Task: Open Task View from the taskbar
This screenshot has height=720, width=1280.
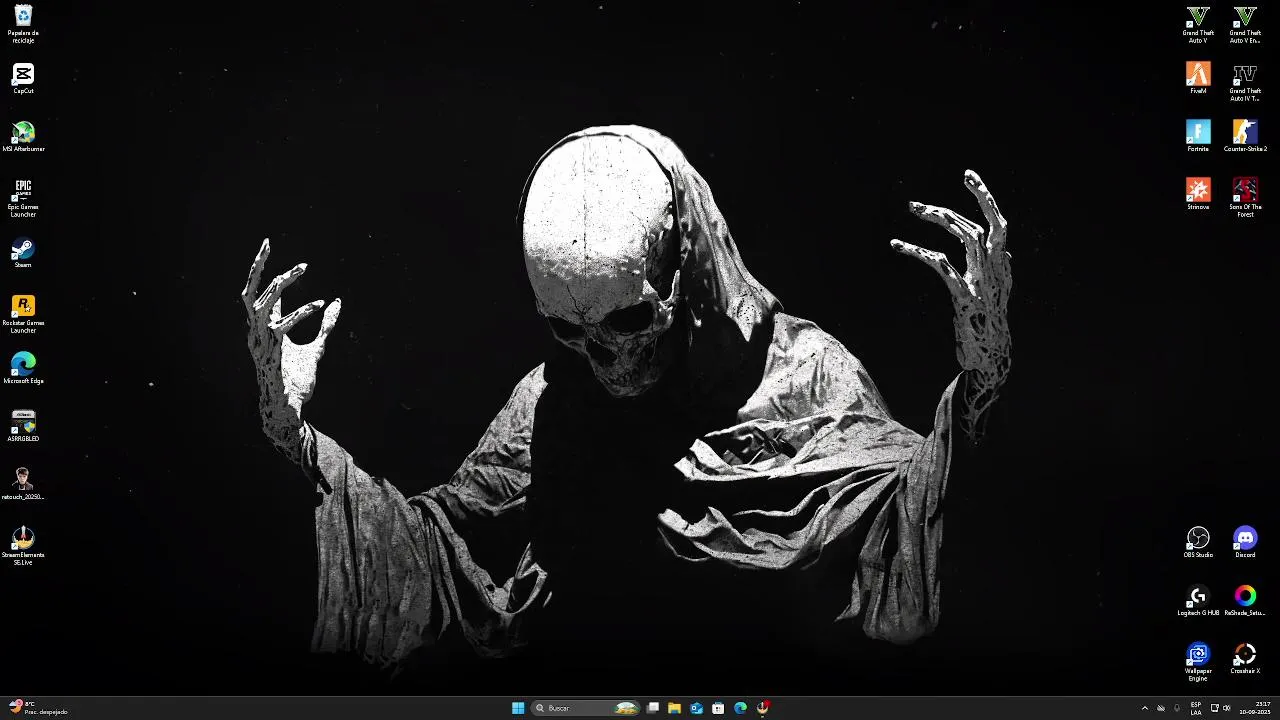Action: pyautogui.click(x=653, y=708)
